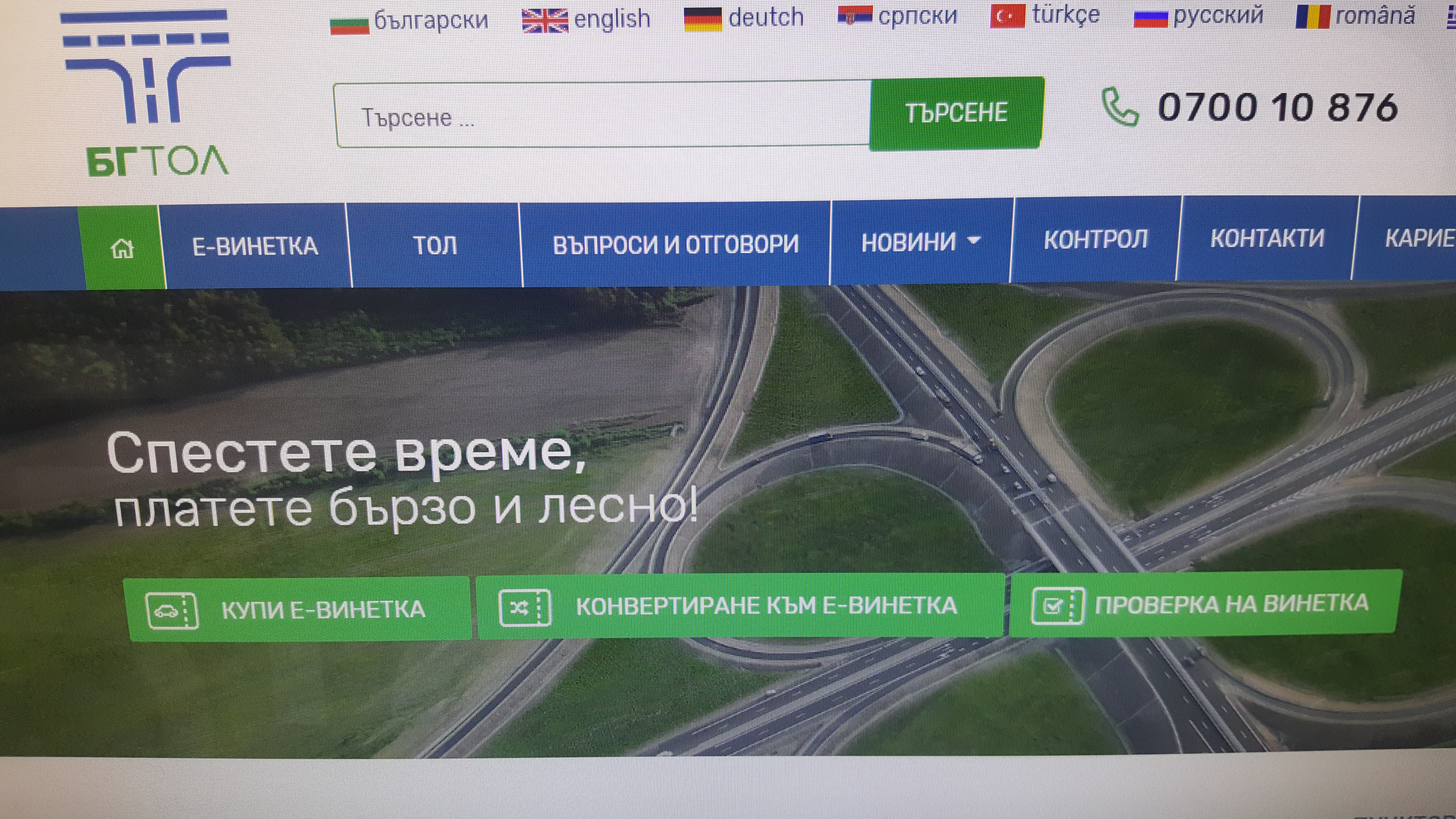The height and width of the screenshot is (819, 1456).
Task: Switch language via the UK flag
Action: (x=544, y=21)
